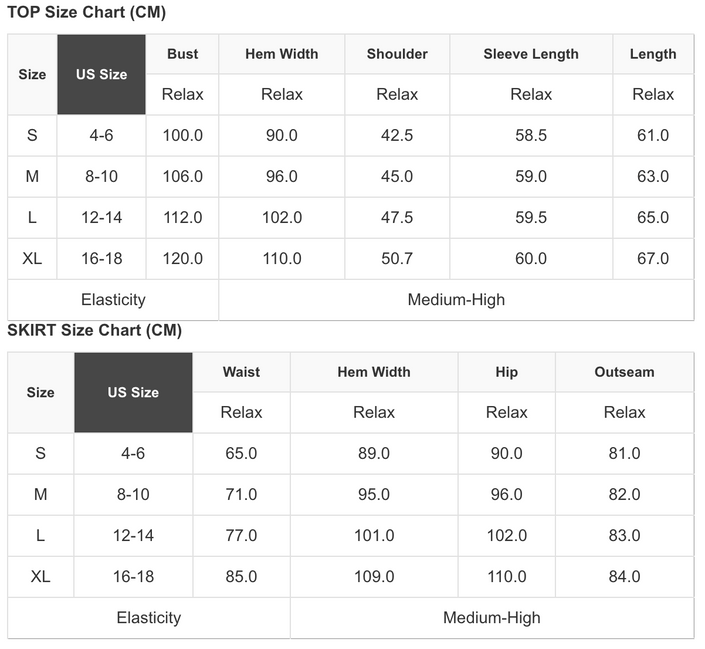Click the Outseam column header

624,372
